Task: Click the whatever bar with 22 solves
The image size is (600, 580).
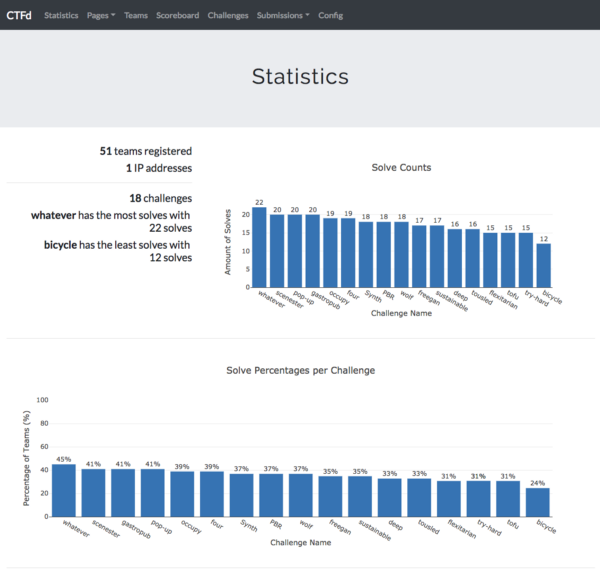Action: tap(259, 247)
